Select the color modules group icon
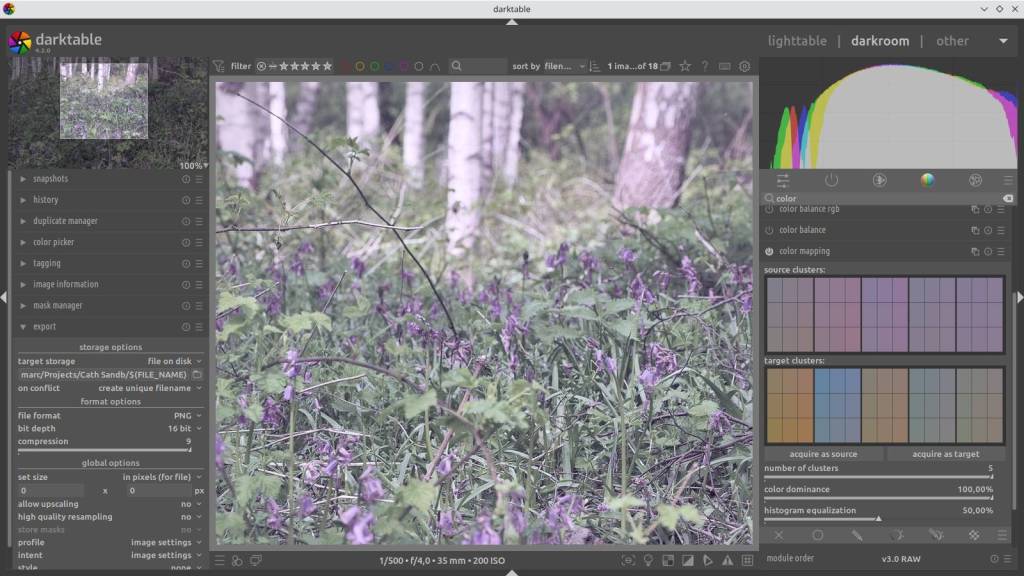 pos(927,180)
